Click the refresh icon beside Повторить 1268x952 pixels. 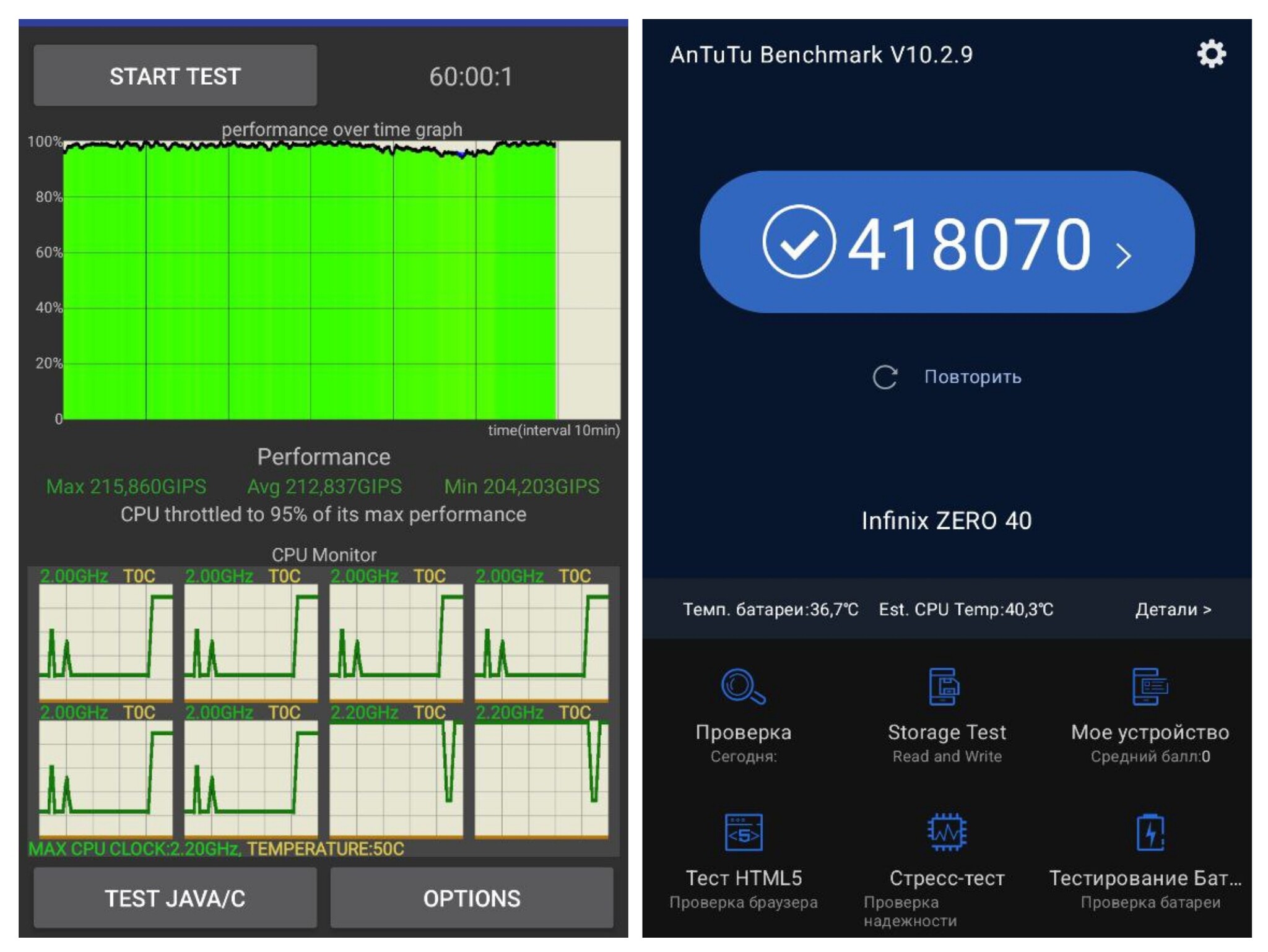(885, 377)
